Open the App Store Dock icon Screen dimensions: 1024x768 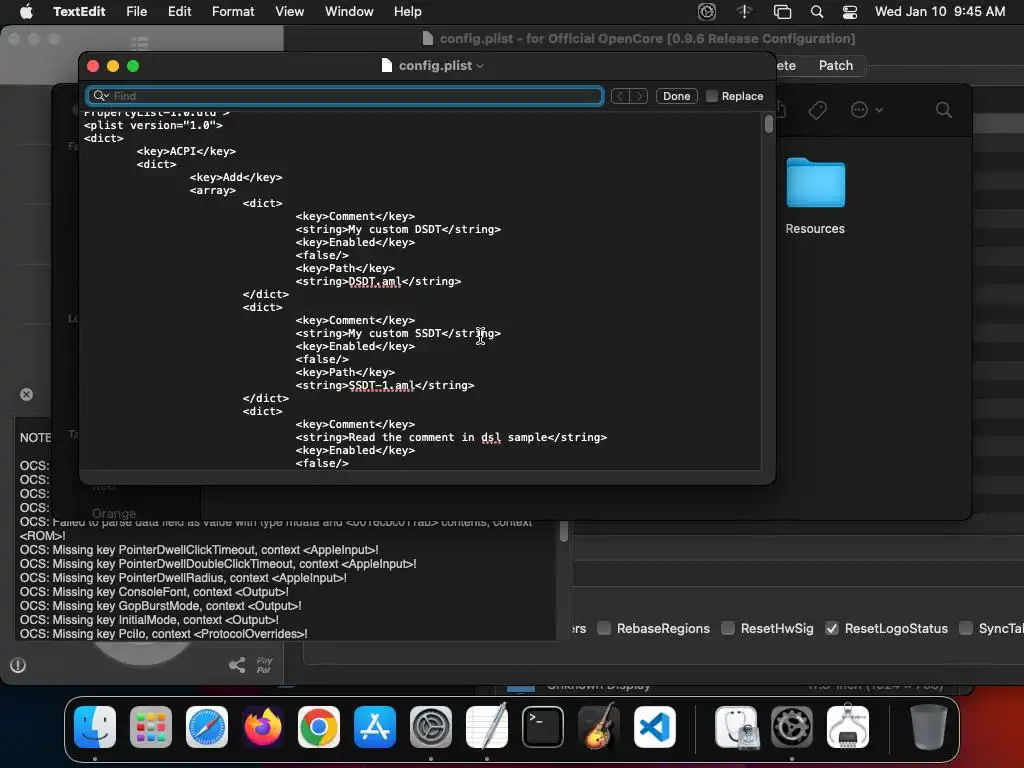click(375, 727)
